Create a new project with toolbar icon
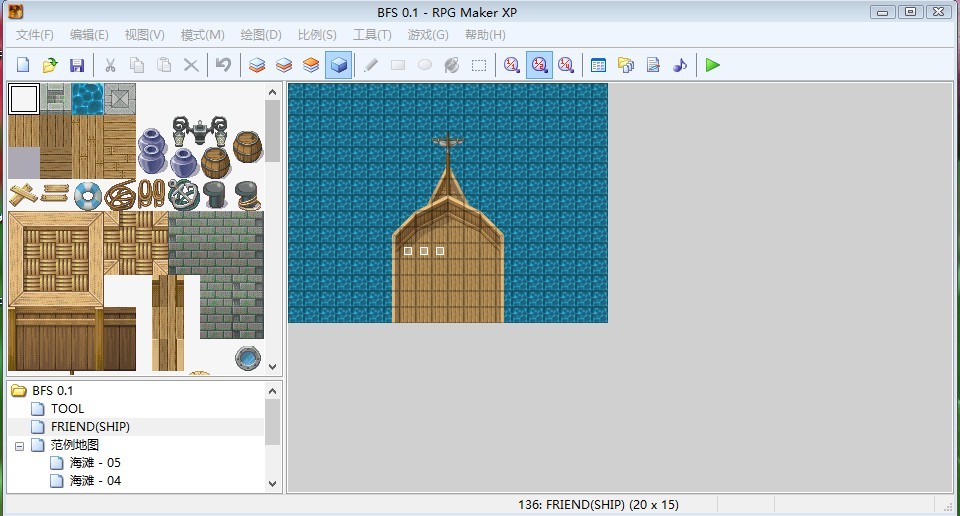The height and width of the screenshot is (516, 960). point(23,65)
